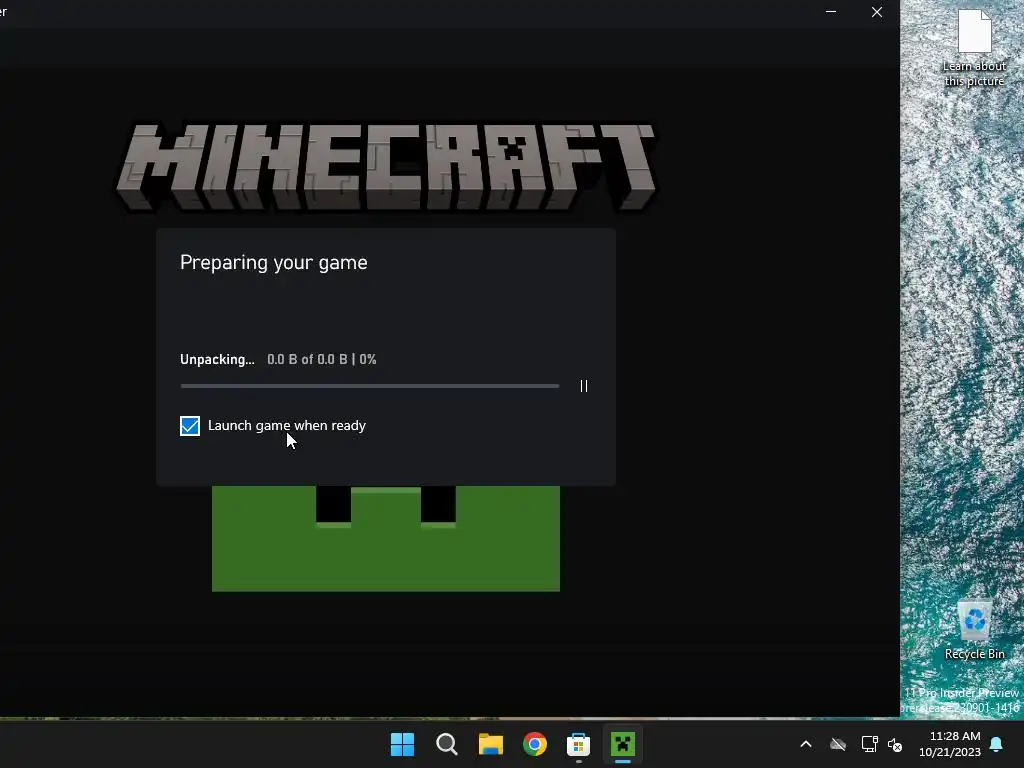Click the 'Unpacking...' status text
This screenshot has height=768, width=1024.
[217, 359]
